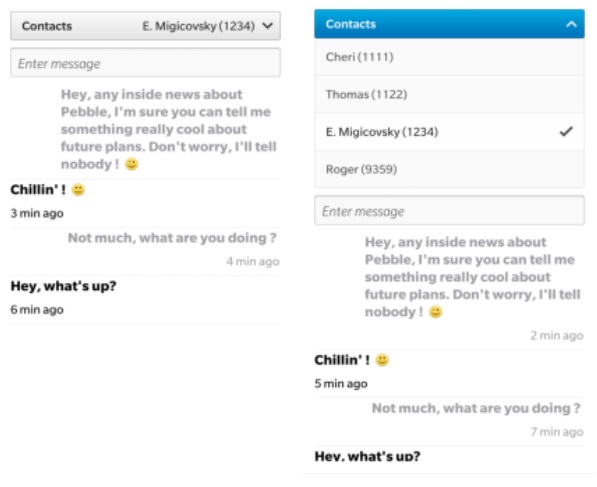
Task: Collapse the expanded blue Contacts header
Action: (x=449, y=24)
